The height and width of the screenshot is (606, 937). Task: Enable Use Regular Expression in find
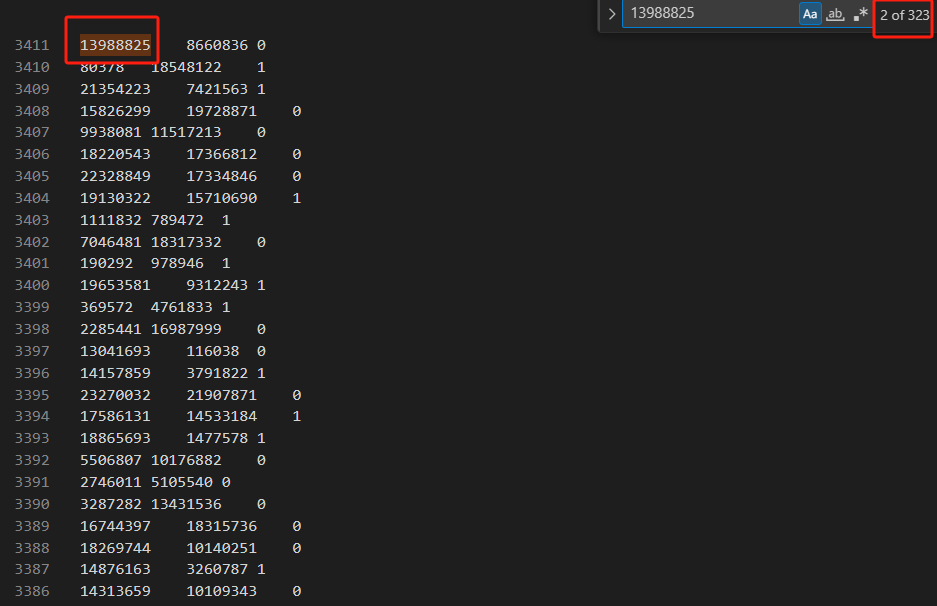pos(860,14)
